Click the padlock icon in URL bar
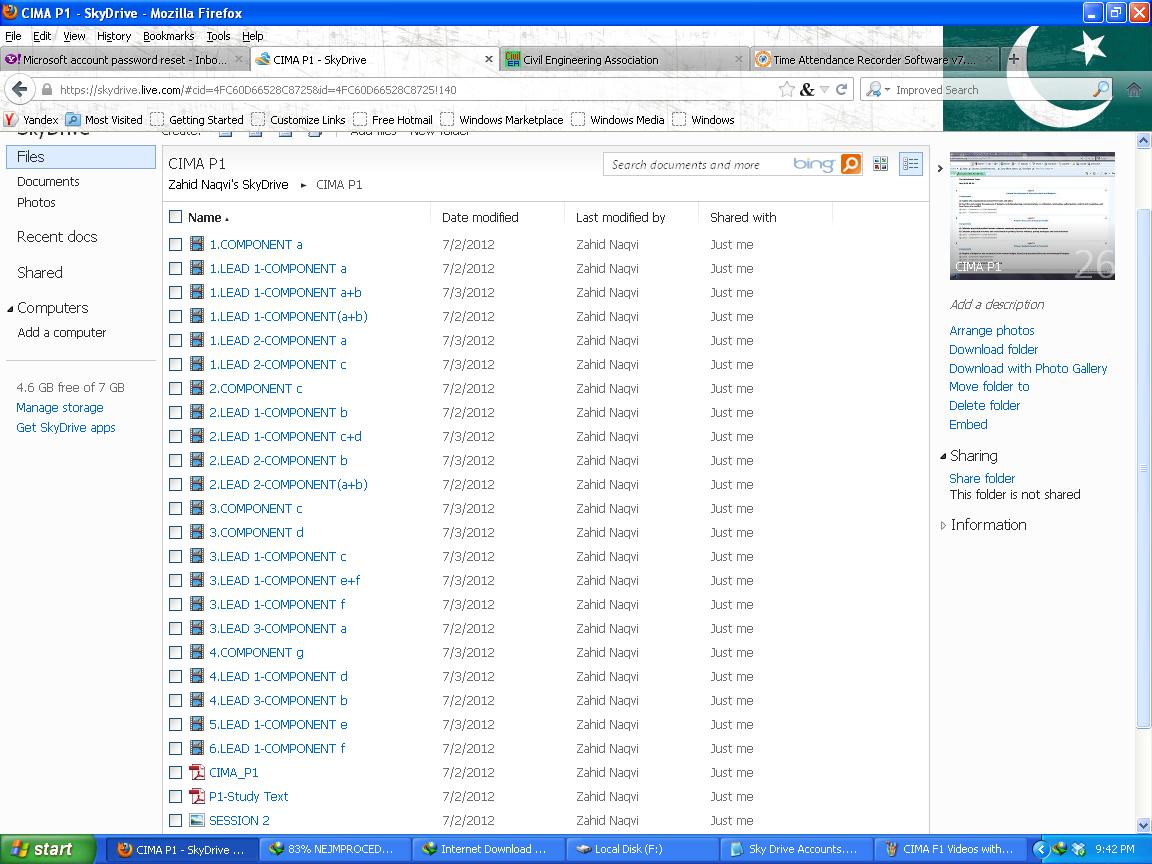 (47, 90)
